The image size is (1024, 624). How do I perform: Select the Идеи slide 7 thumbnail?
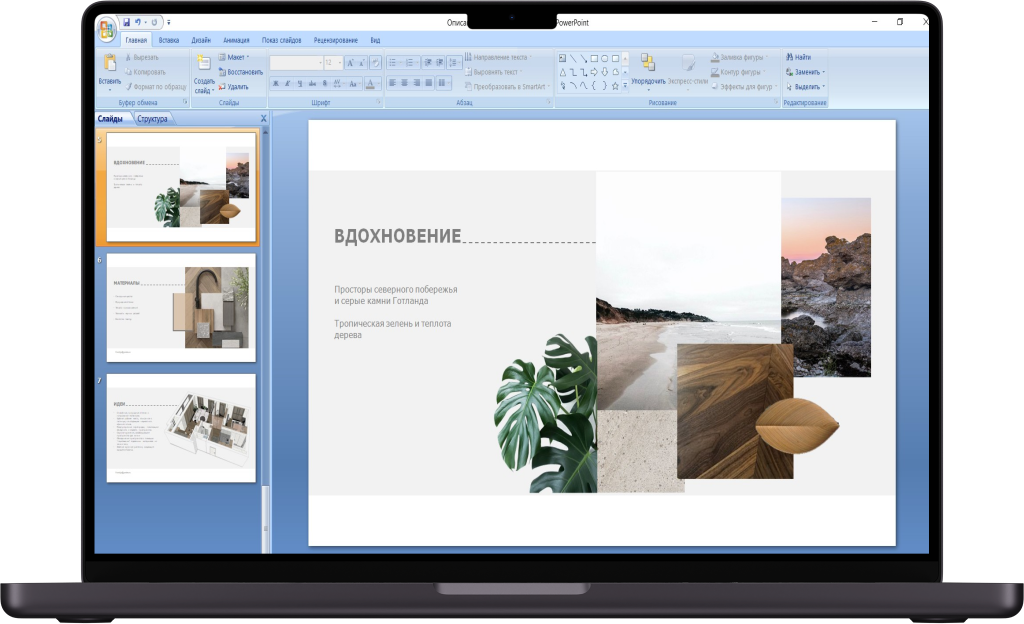point(182,428)
